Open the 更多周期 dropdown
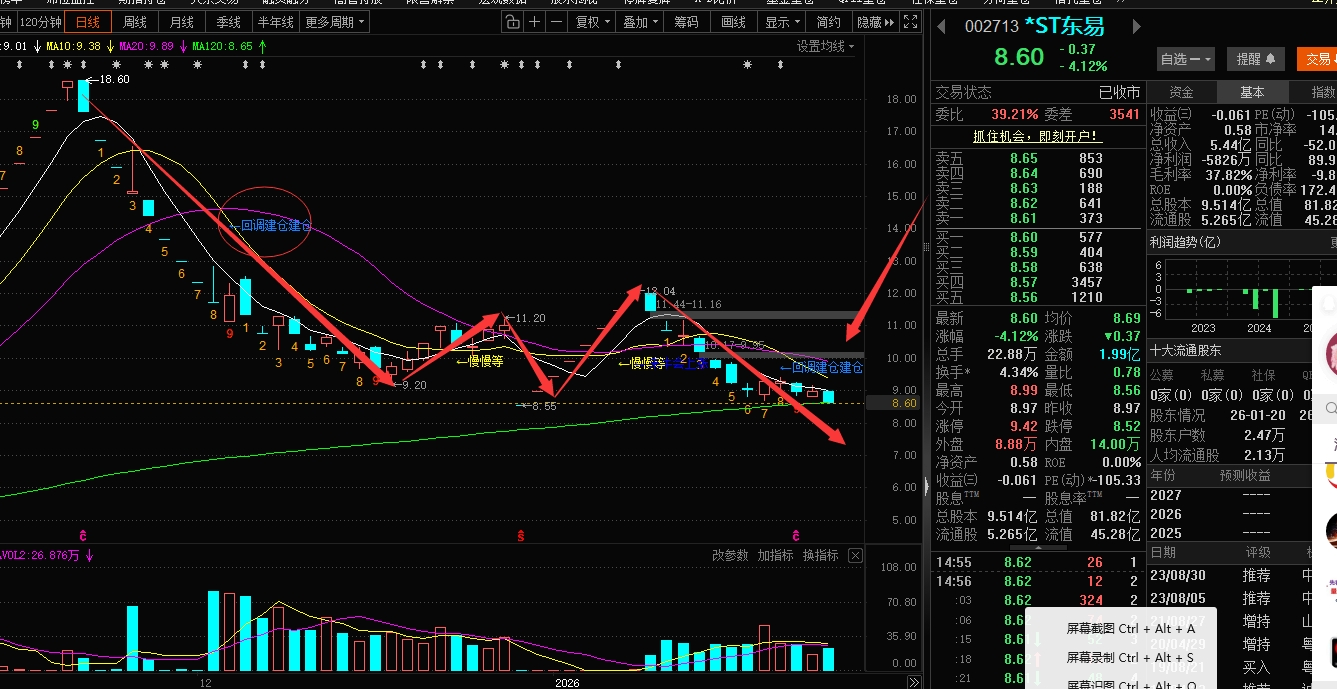This screenshot has height=689, width=1337. click(334, 22)
